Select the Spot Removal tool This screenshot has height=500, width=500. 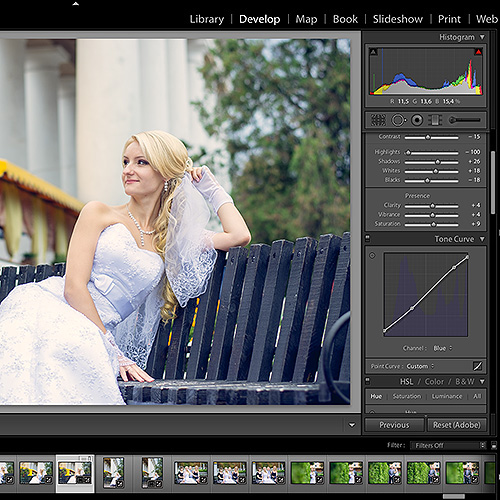398,120
